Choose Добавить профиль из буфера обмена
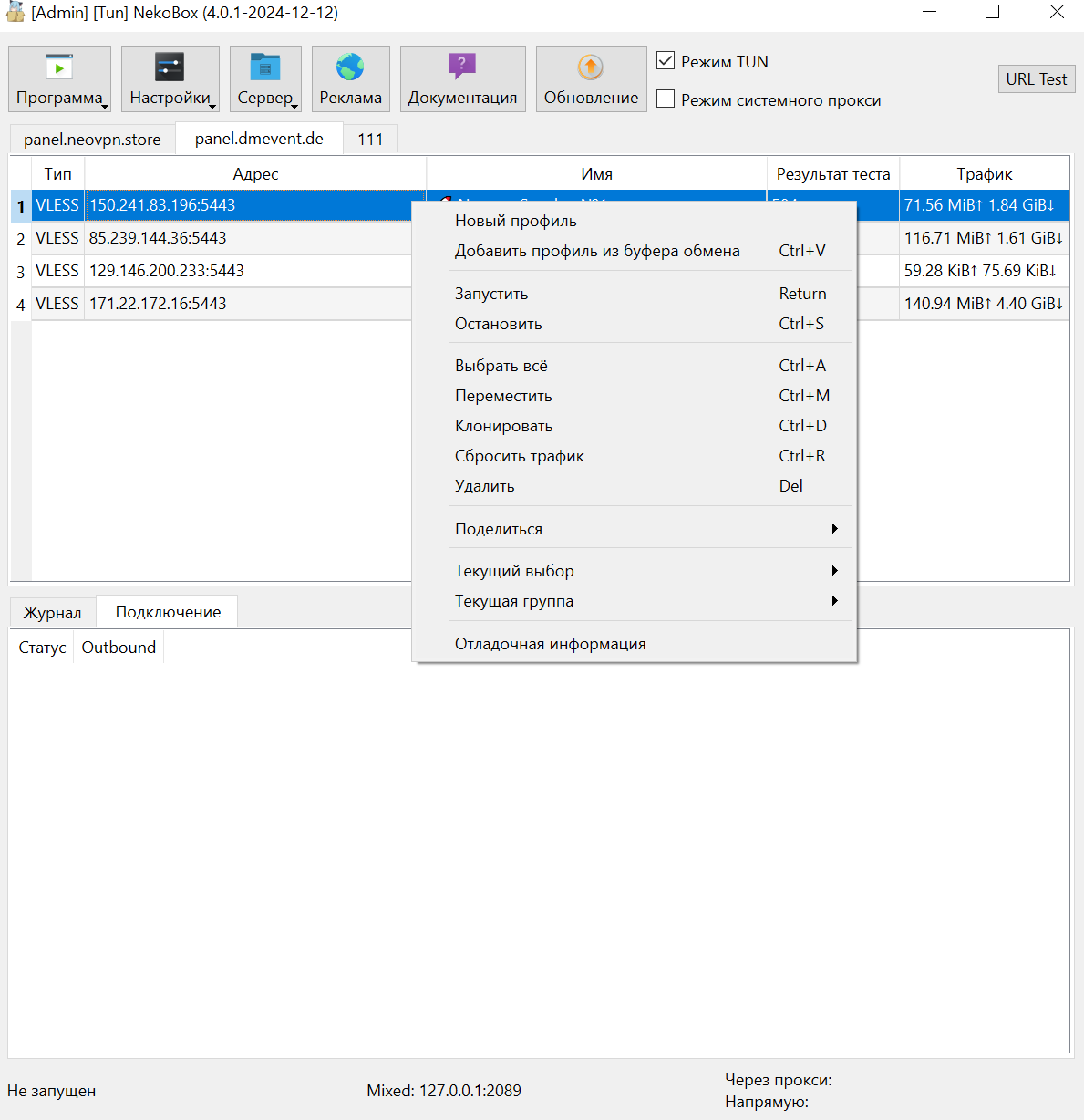Image resolution: width=1084 pixels, height=1120 pixels. (x=635, y=251)
